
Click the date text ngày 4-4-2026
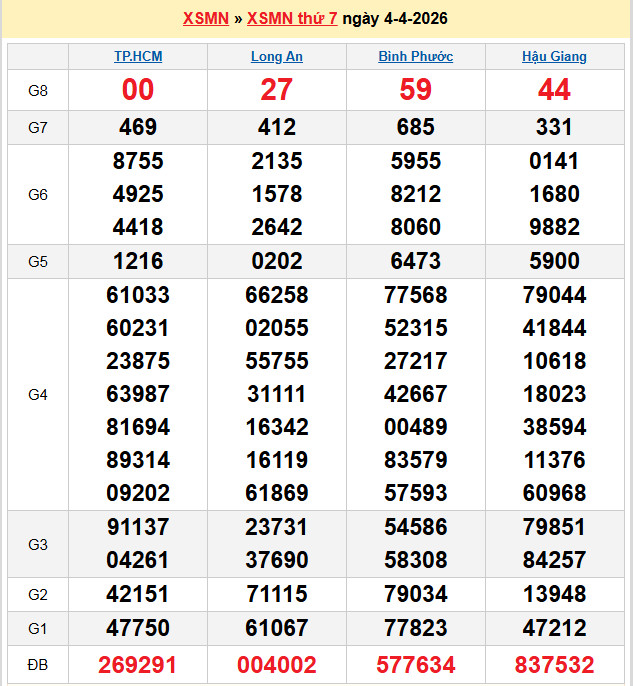pyautogui.click(x=395, y=19)
